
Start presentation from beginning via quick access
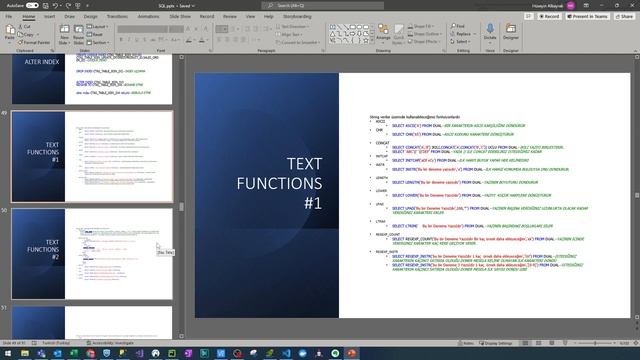[x=78, y=6]
